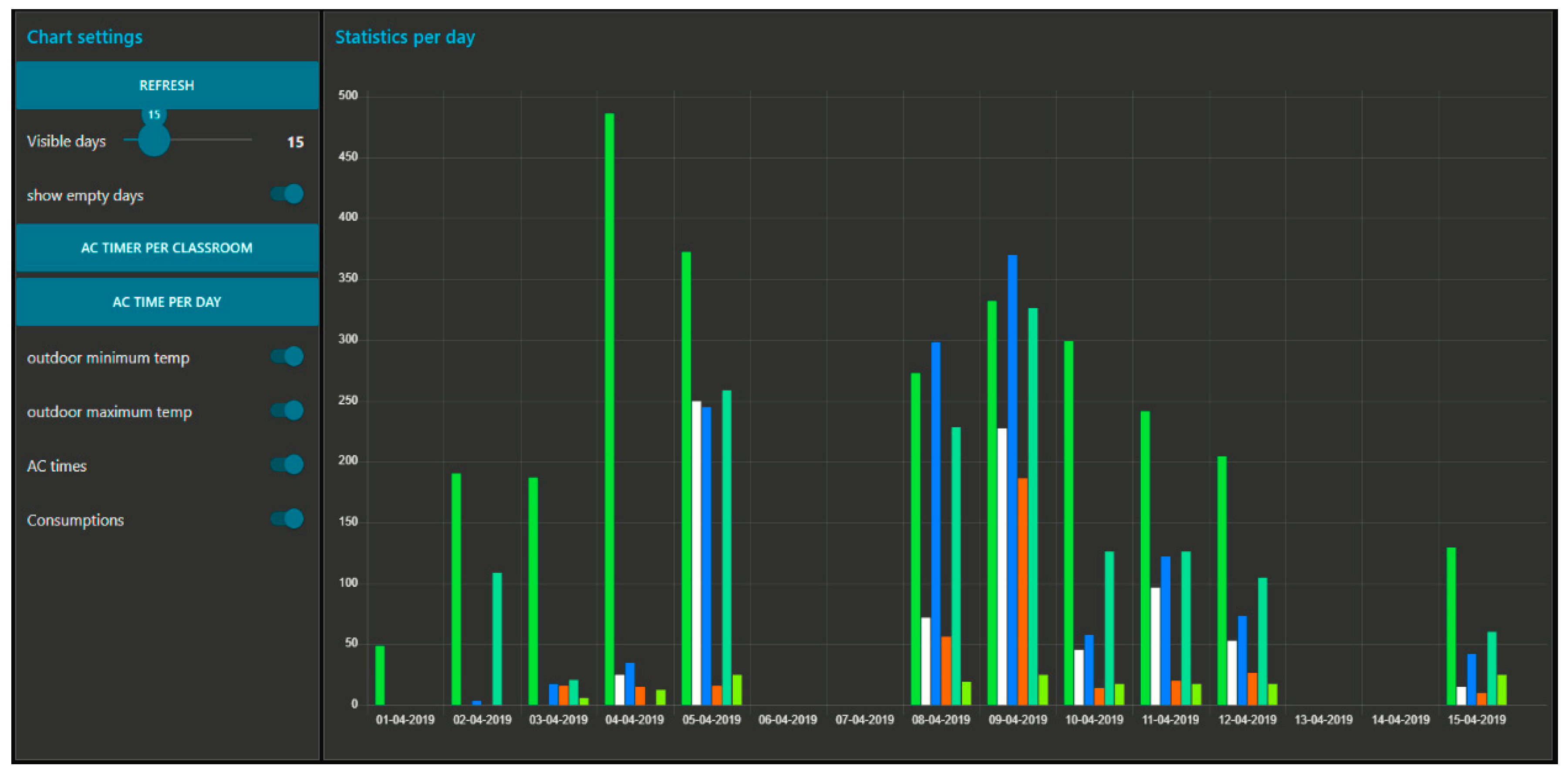Switch to AC TIME PER DAY chart
This screenshot has width=1568, height=776.
pyautogui.click(x=167, y=302)
